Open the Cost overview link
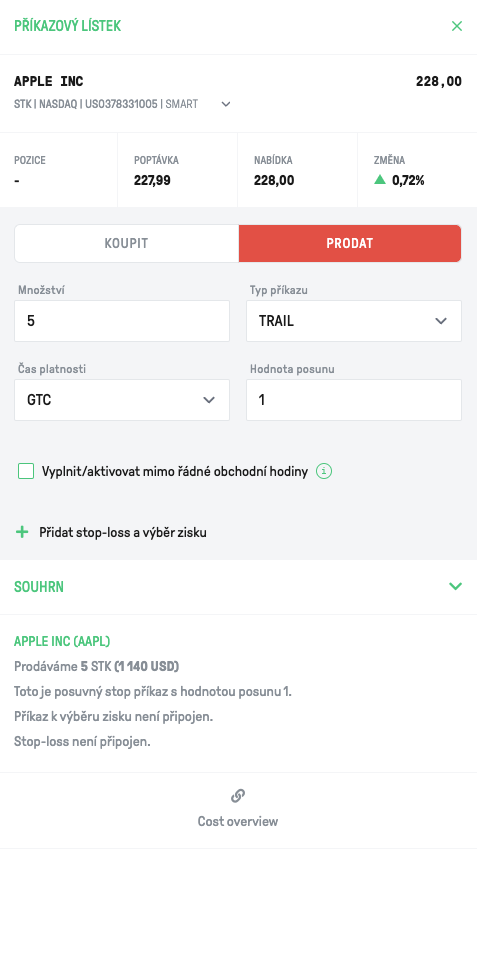The height and width of the screenshot is (959, 477). point(238,821)
